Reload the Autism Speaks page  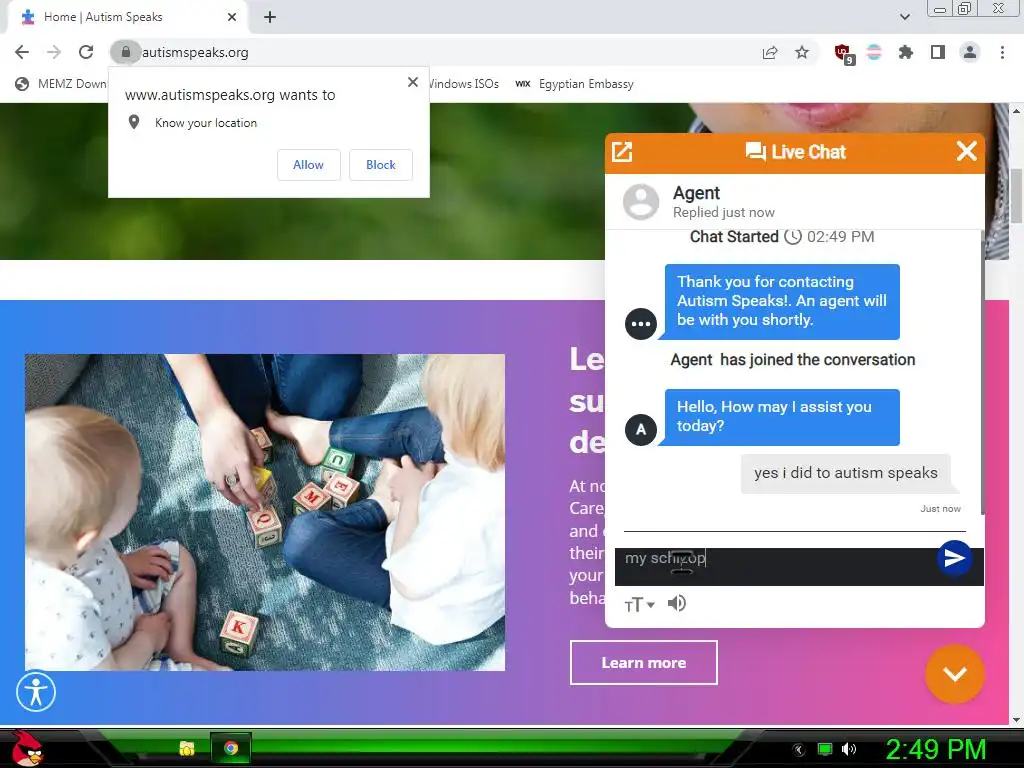click(x=86, y=52)
